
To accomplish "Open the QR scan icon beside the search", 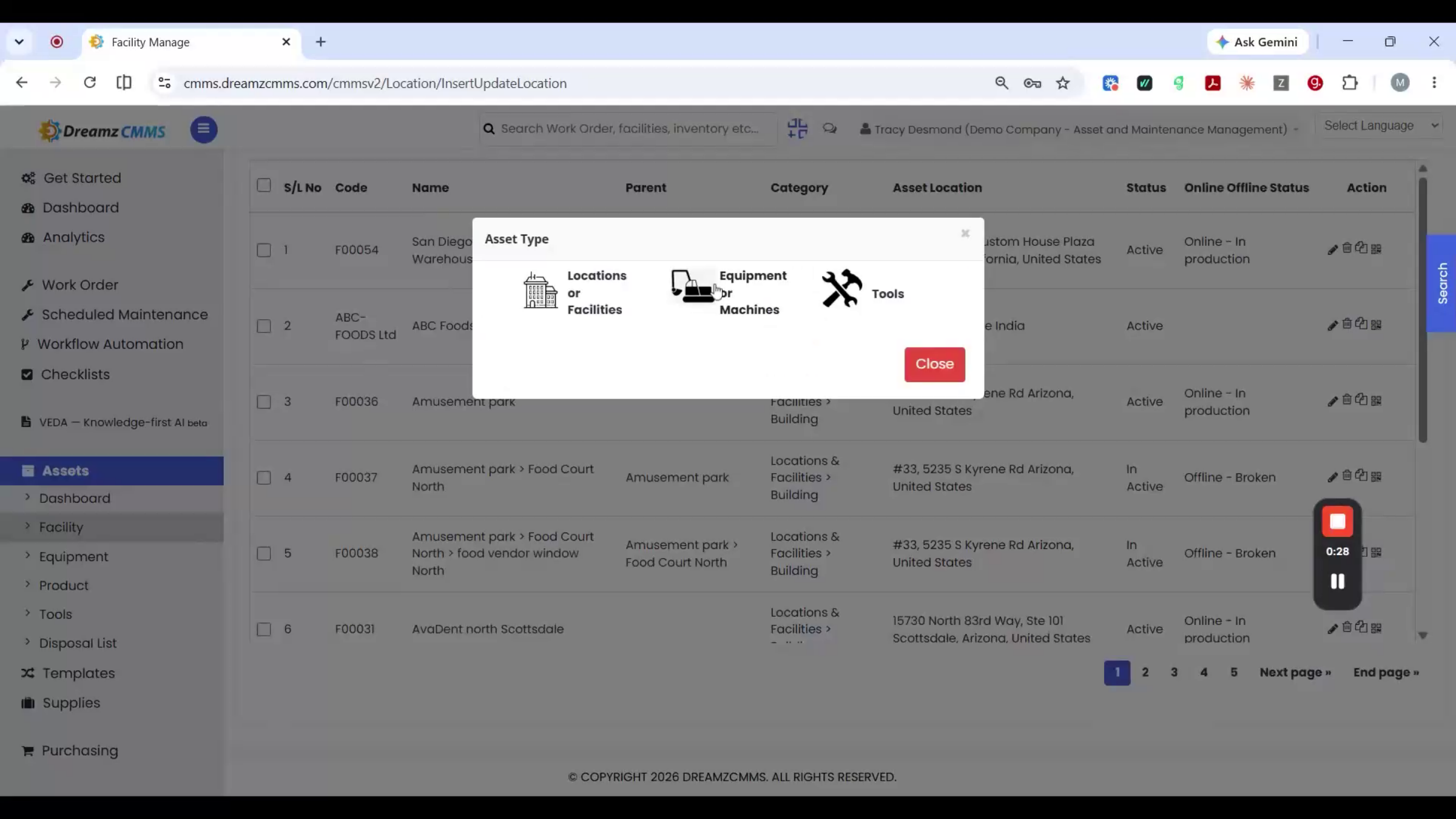I will click(x=797, y=129).
